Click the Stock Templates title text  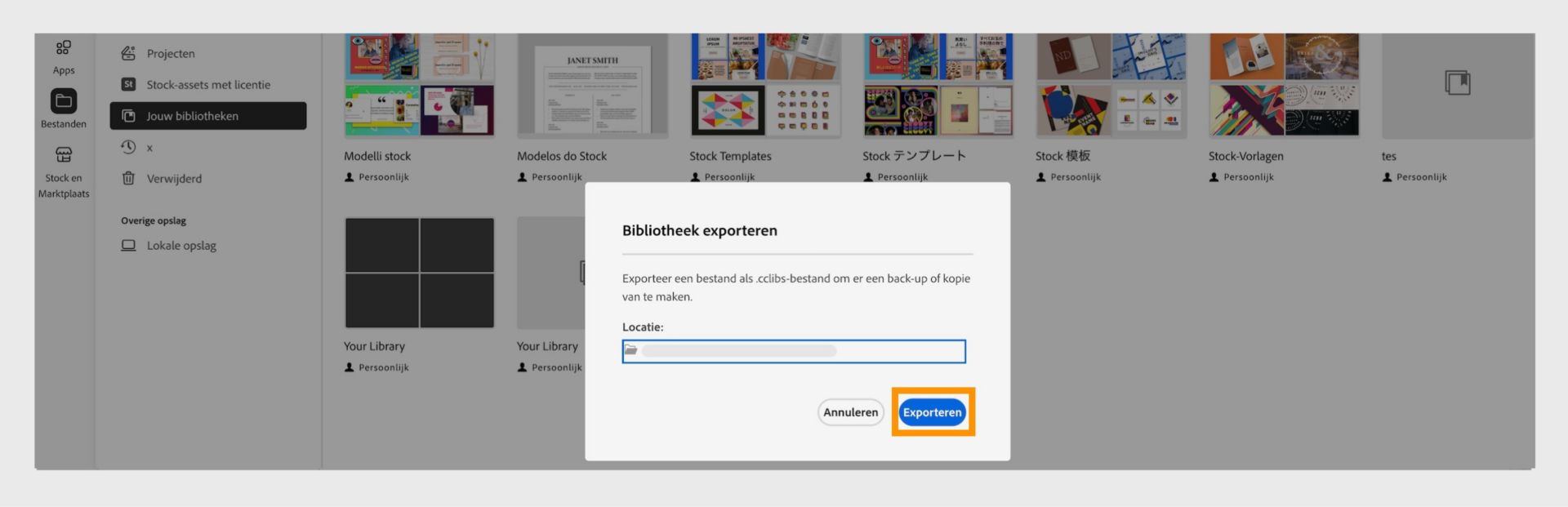pyautogui.click(x=730, y=156)
